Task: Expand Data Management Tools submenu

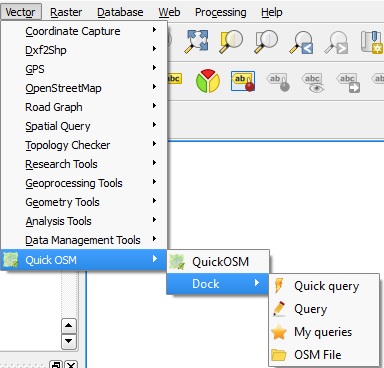Action: coord(84,240)
